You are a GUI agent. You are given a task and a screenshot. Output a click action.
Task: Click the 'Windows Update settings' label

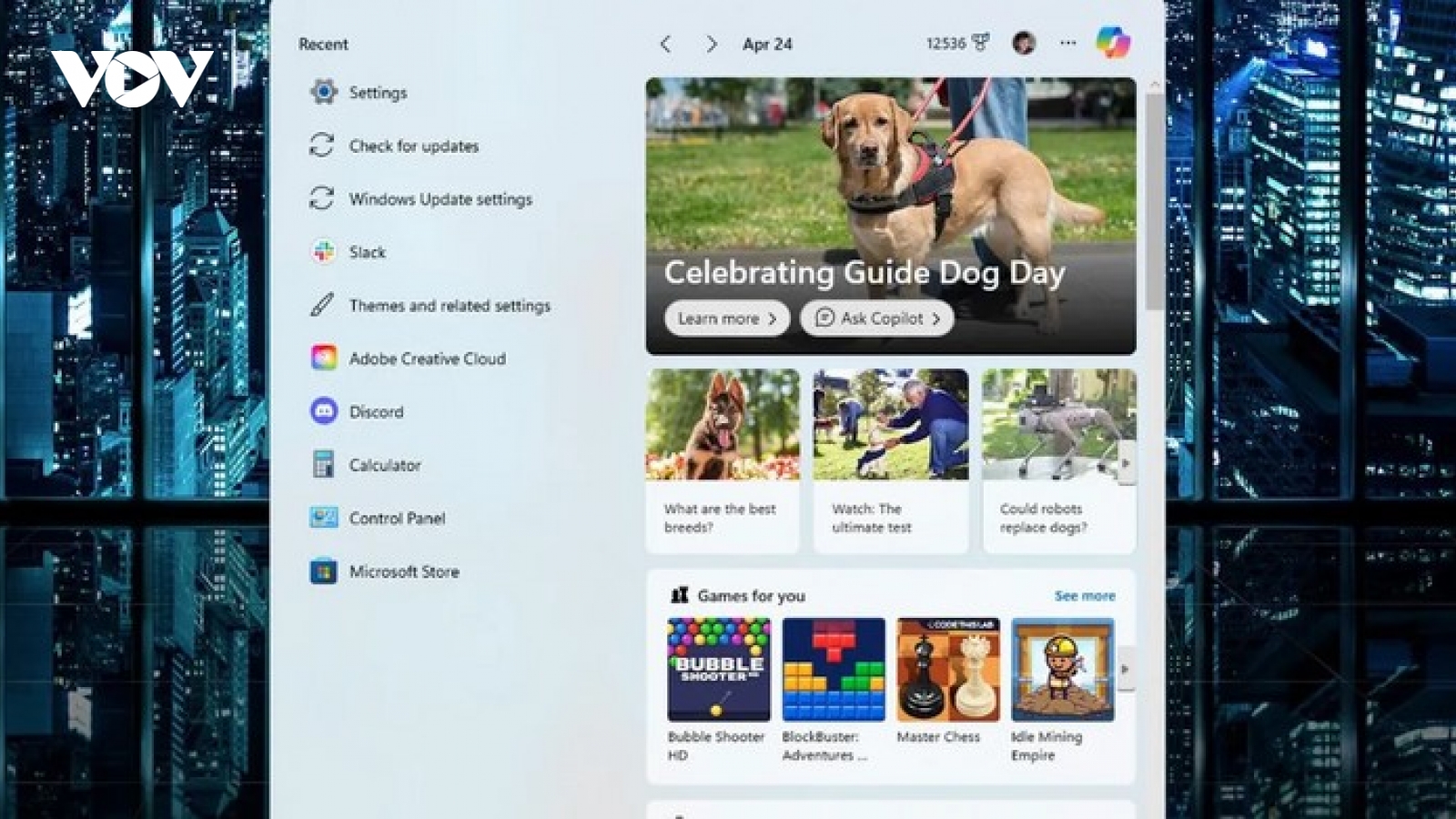[440, 199]
